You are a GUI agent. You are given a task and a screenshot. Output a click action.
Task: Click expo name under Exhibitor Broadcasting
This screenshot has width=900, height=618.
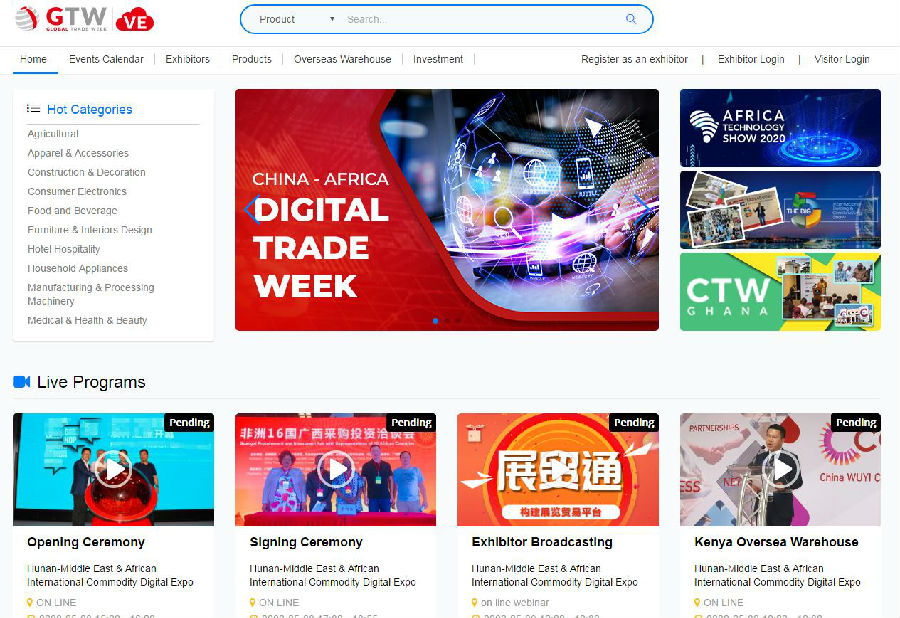[554, 575]
